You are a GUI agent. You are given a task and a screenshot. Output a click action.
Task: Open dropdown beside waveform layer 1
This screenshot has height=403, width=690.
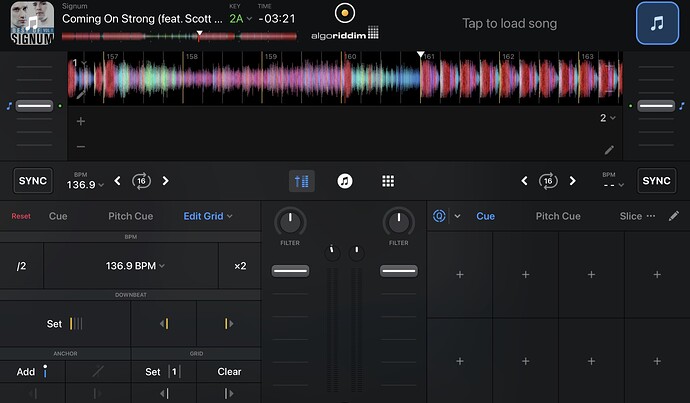[80, 63]
